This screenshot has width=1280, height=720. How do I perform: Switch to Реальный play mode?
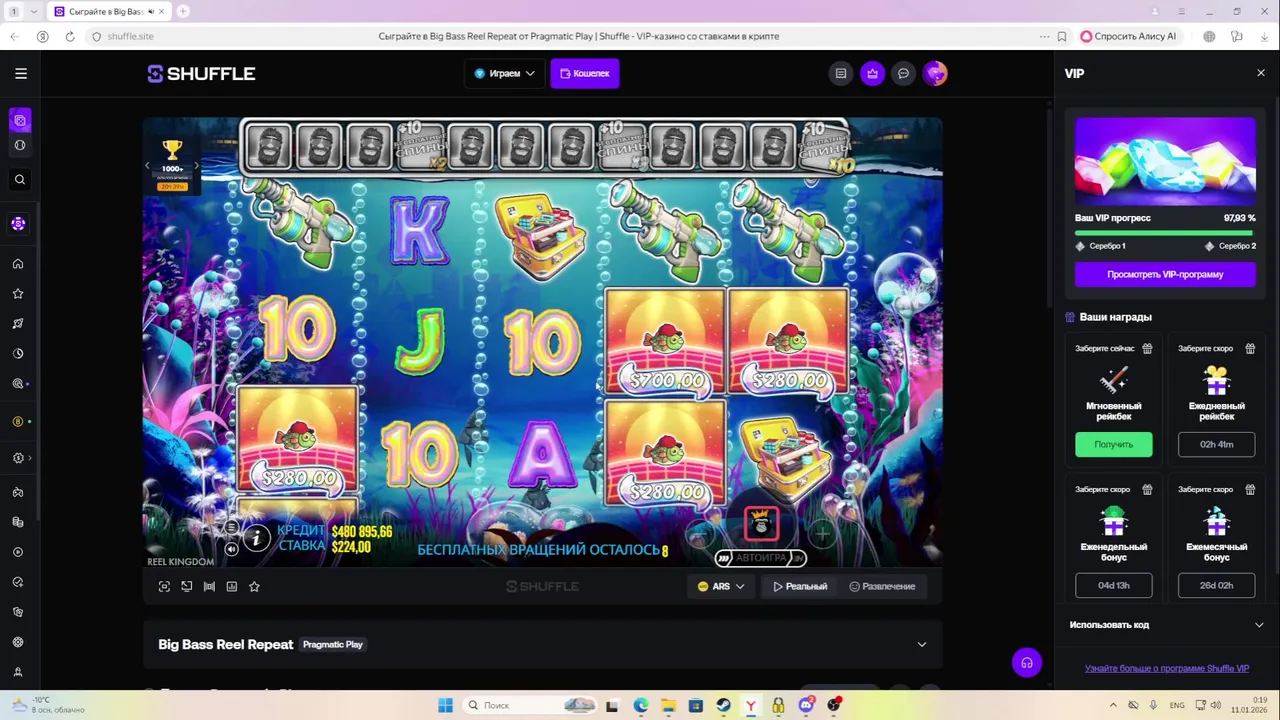click(800, 587)
